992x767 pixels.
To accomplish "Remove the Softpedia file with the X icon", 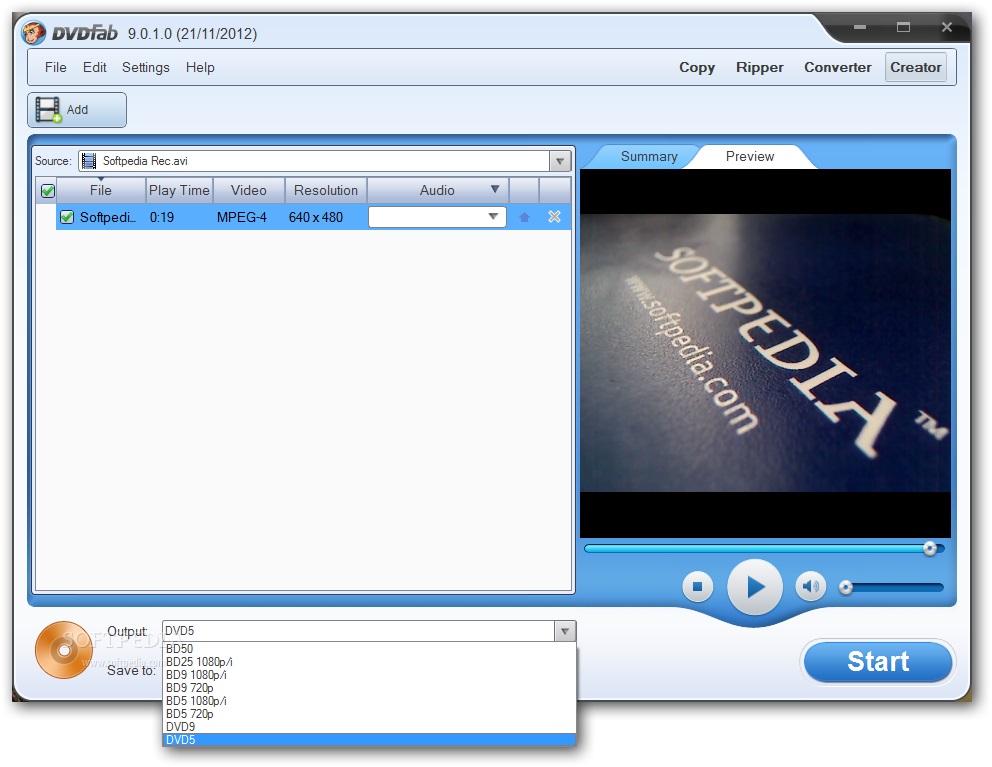I will [554, 216].
